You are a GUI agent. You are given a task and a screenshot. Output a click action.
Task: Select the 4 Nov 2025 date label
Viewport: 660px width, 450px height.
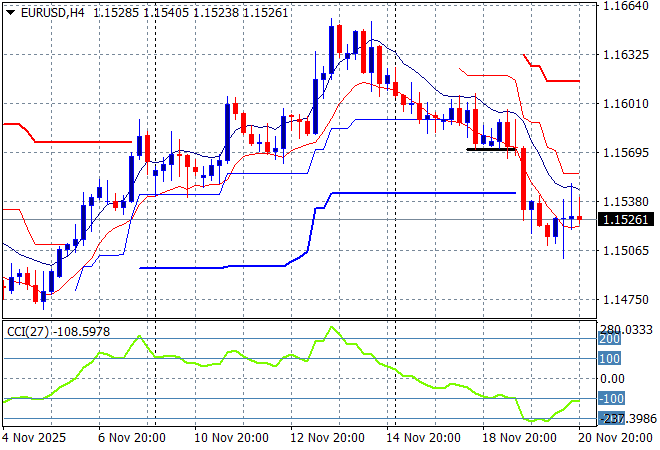click(x=34, y=438)
